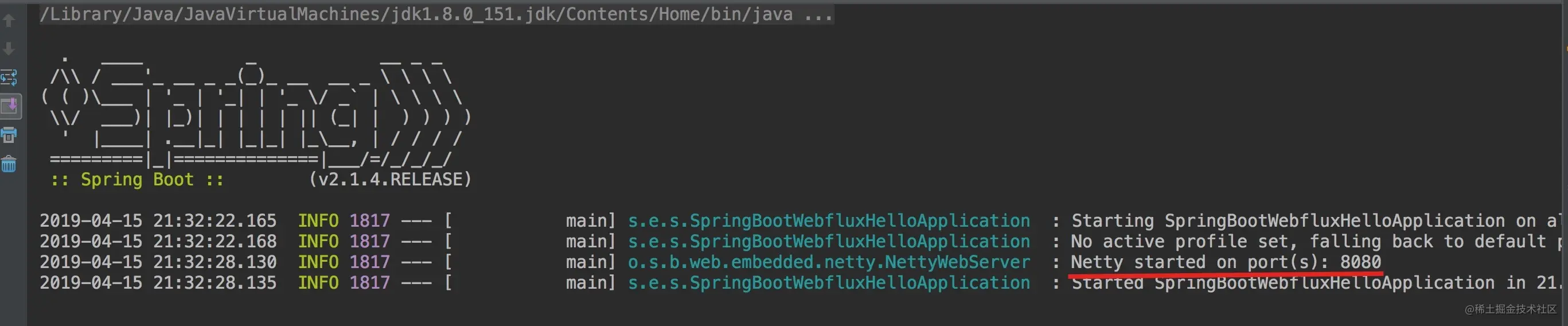Viewport: 1568px width, 326px height.
Task: Click '(v2.1.4.RELEASE)' version text
Action: click(390, 179)
